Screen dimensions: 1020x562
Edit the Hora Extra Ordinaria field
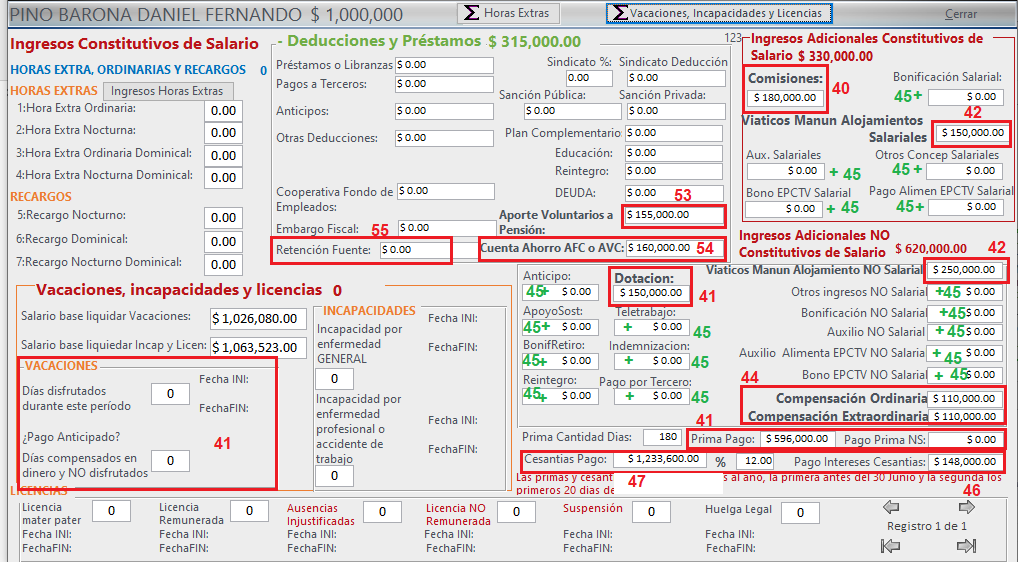223,111
